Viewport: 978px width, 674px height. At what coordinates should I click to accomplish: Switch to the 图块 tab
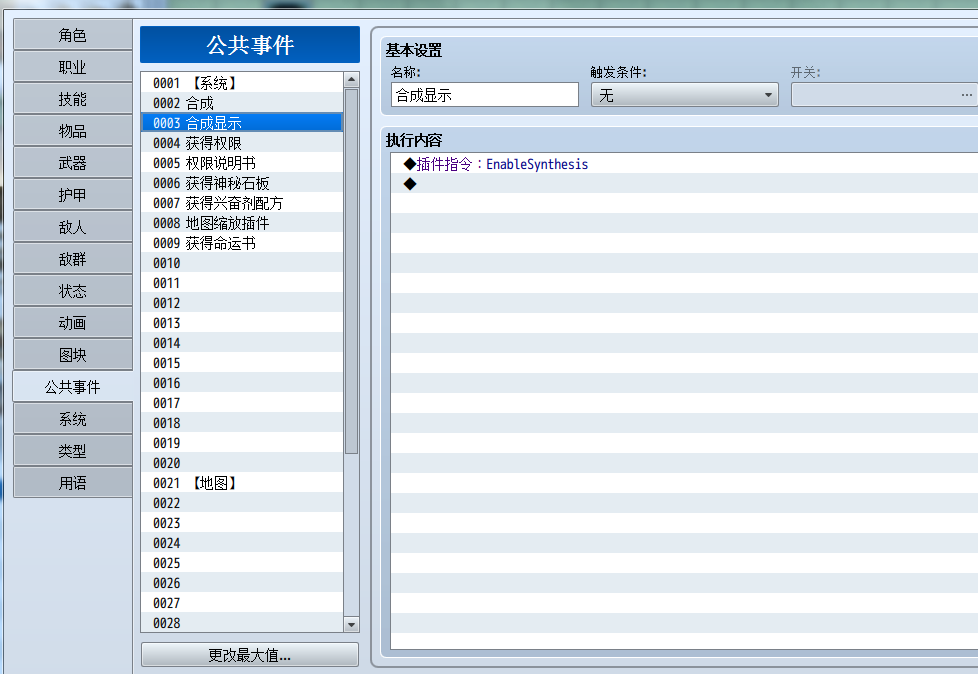pyautogui.click(x=72, y=355)
